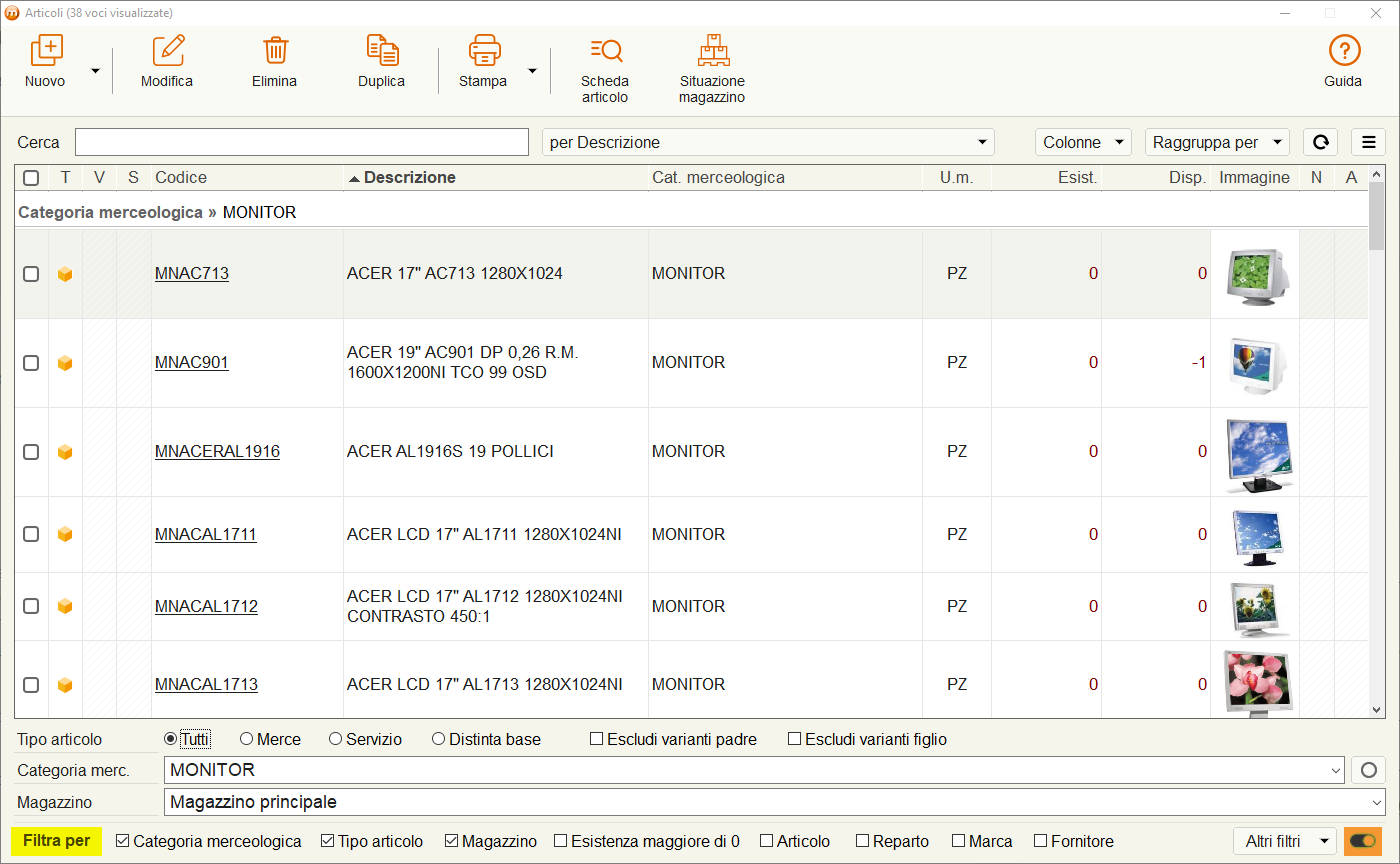This screenshot has height=864, width=1400.
Task: Click the circle button beside Categoria merc.
Action: [x=1368, y=770]
